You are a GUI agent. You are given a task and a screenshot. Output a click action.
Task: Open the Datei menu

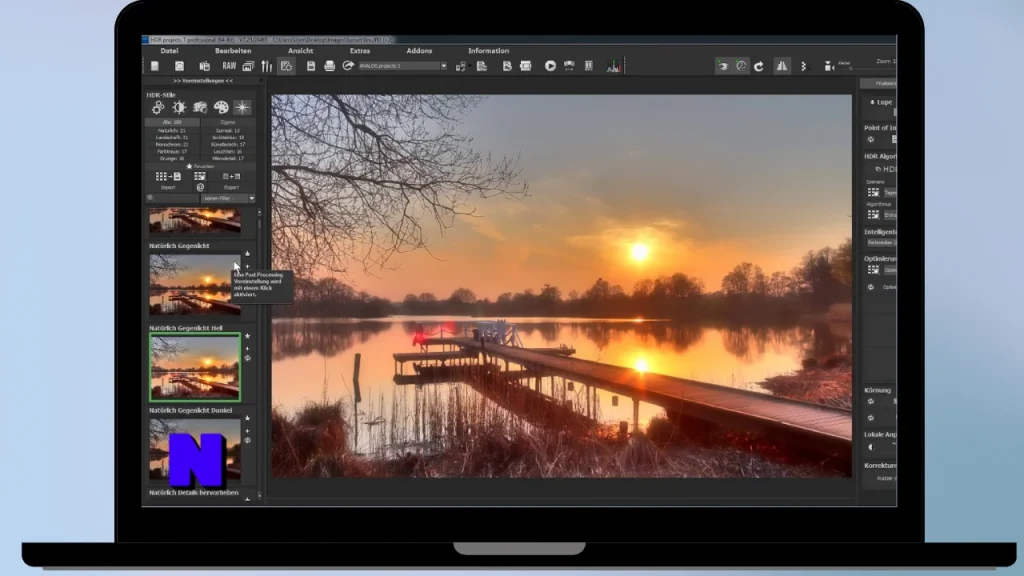pyautogui.click(x=169, y=51)
